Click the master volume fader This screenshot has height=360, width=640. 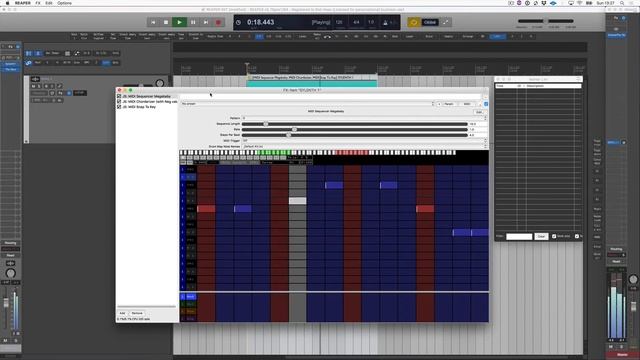point(633,307)
